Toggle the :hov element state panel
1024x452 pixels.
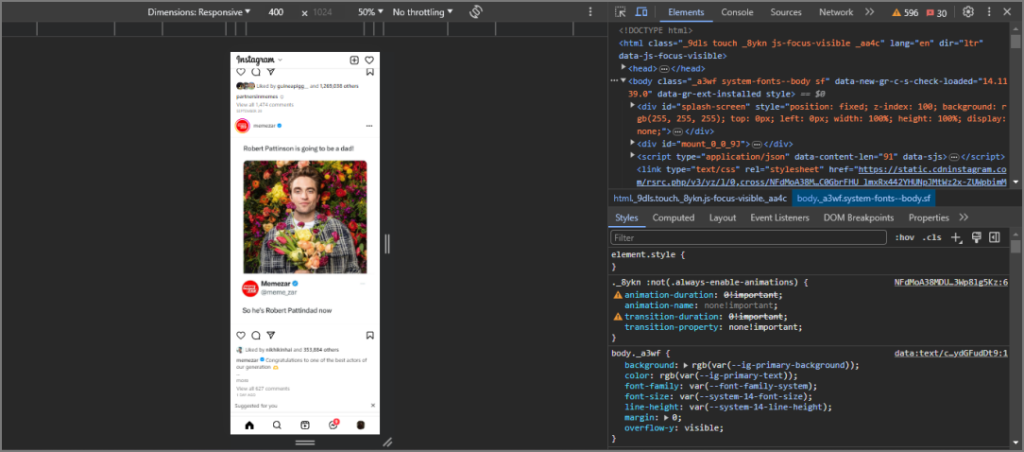(x=904, y=237)
